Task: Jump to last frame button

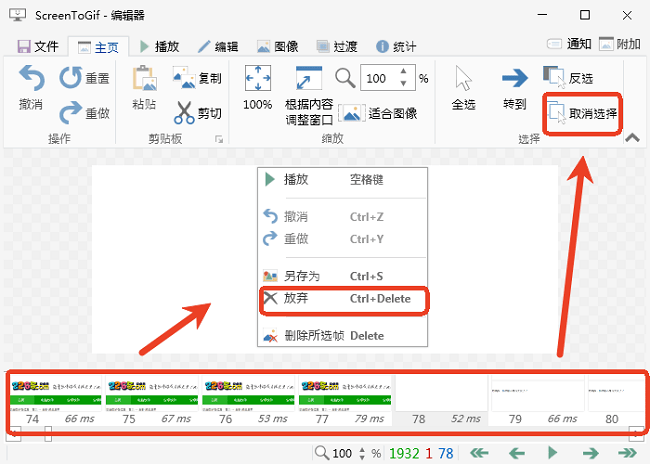Action: click(x=627, y=453)
